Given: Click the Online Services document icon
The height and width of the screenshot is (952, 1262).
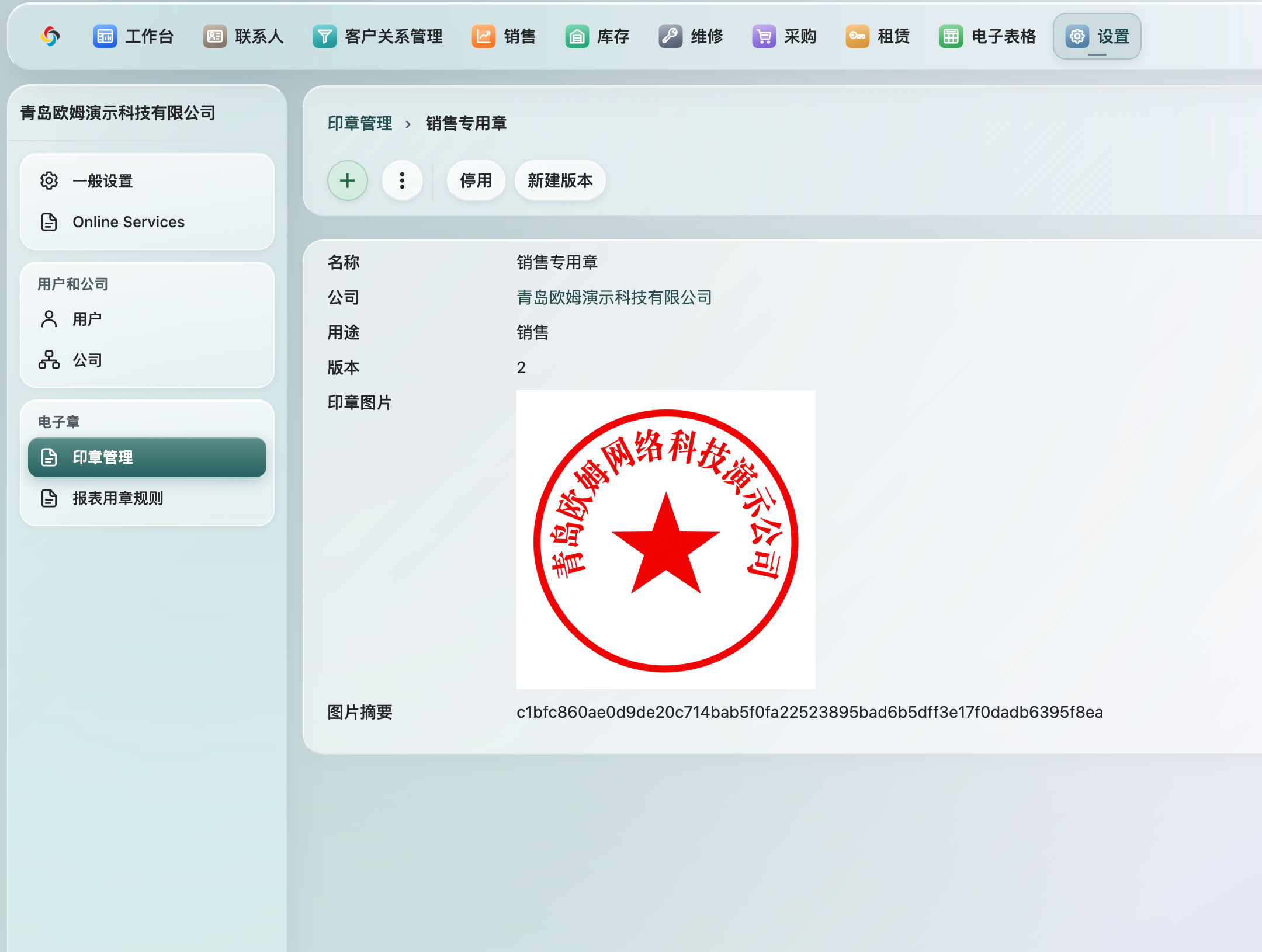Looking at the screenshot, I should (x=49, y=222).
